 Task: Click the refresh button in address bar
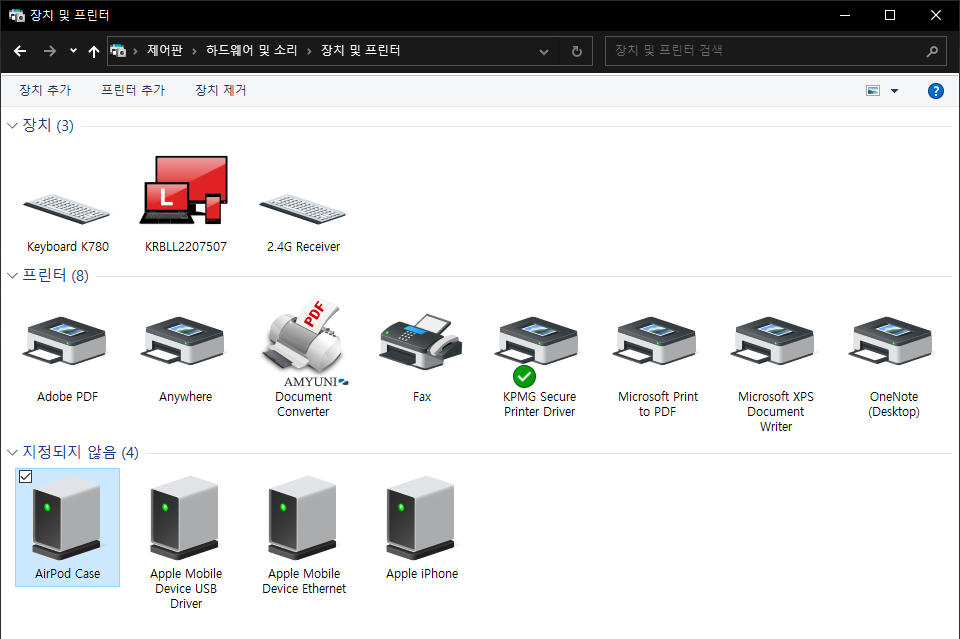[x=576, y=51]
